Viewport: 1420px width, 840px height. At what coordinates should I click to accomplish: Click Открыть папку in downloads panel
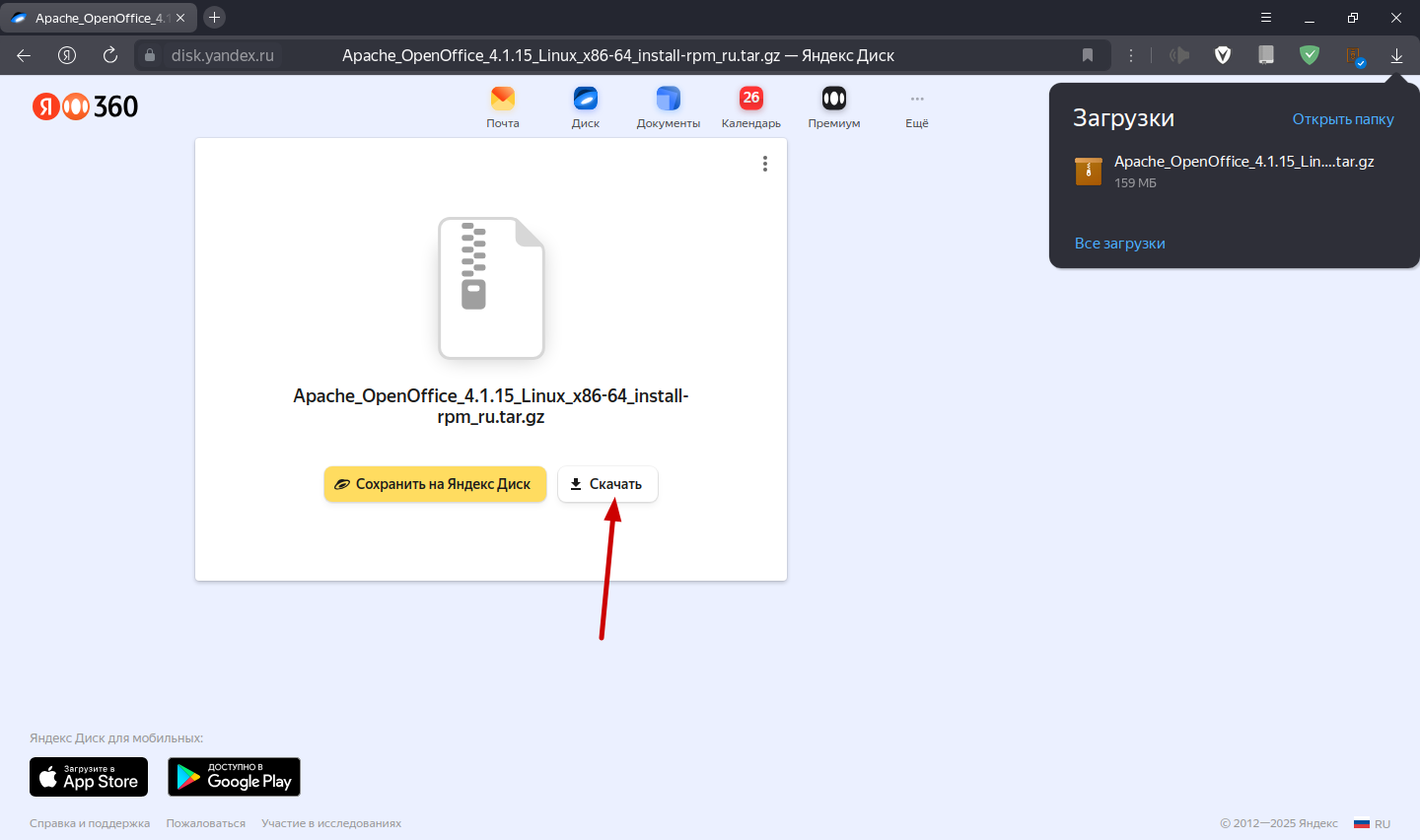1343,119
